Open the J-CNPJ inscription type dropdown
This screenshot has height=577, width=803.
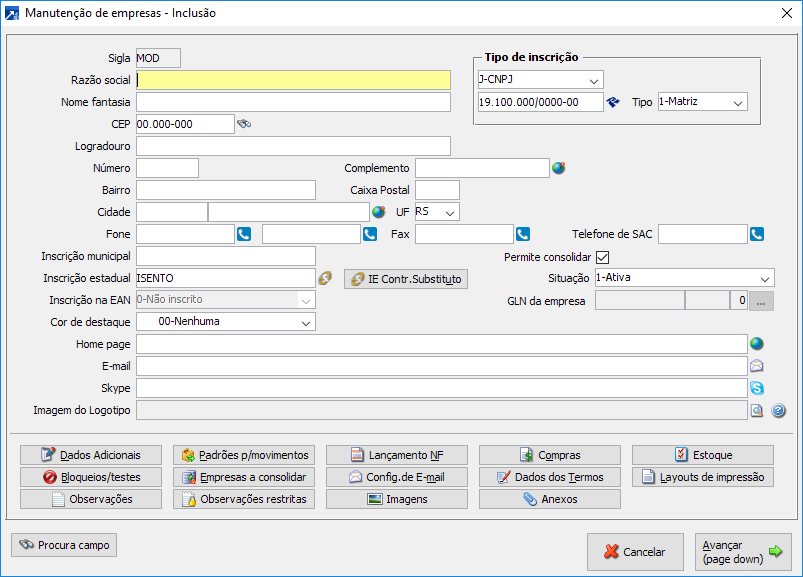tap(593, 80)
